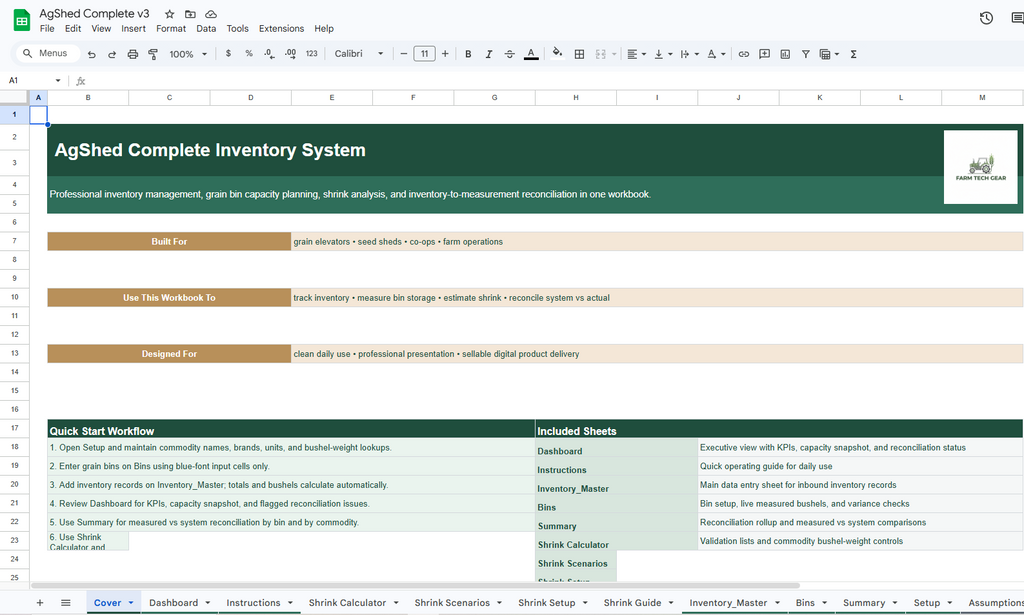Open the functions (Σ) menu
1024x615 pixels.
[x=853, y=54]
